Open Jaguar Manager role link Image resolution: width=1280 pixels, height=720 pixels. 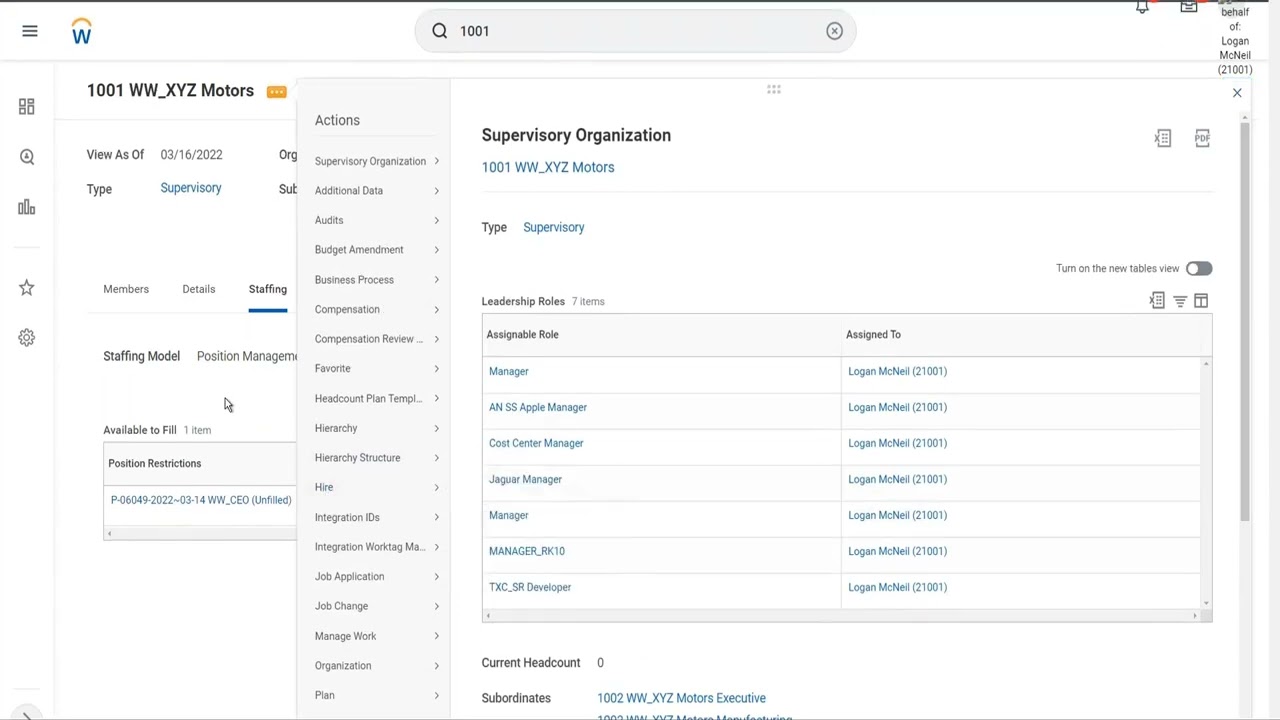pyautogui.click(x=525, y=479)
